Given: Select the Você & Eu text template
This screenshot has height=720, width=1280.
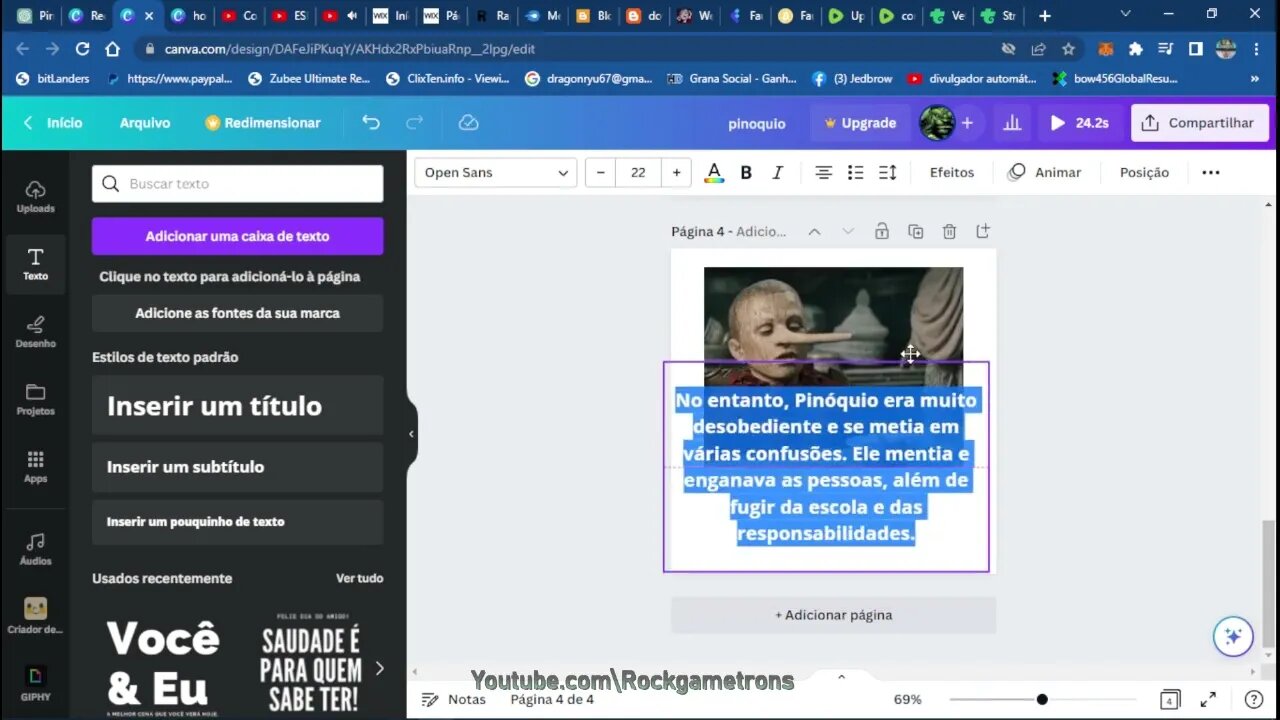Looking at the screenshot, I should click(163, 665).
